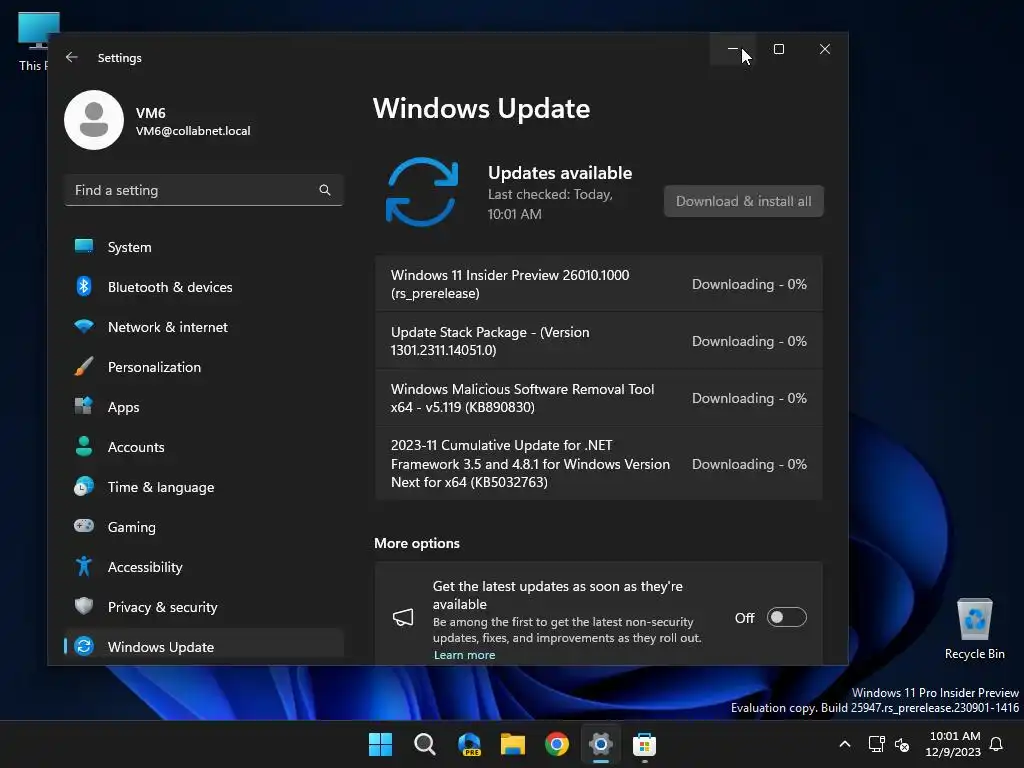This screenshot has height=768, width=1024.
Task: Launch Edge PRE browser from taskbar
Action: 469,744
